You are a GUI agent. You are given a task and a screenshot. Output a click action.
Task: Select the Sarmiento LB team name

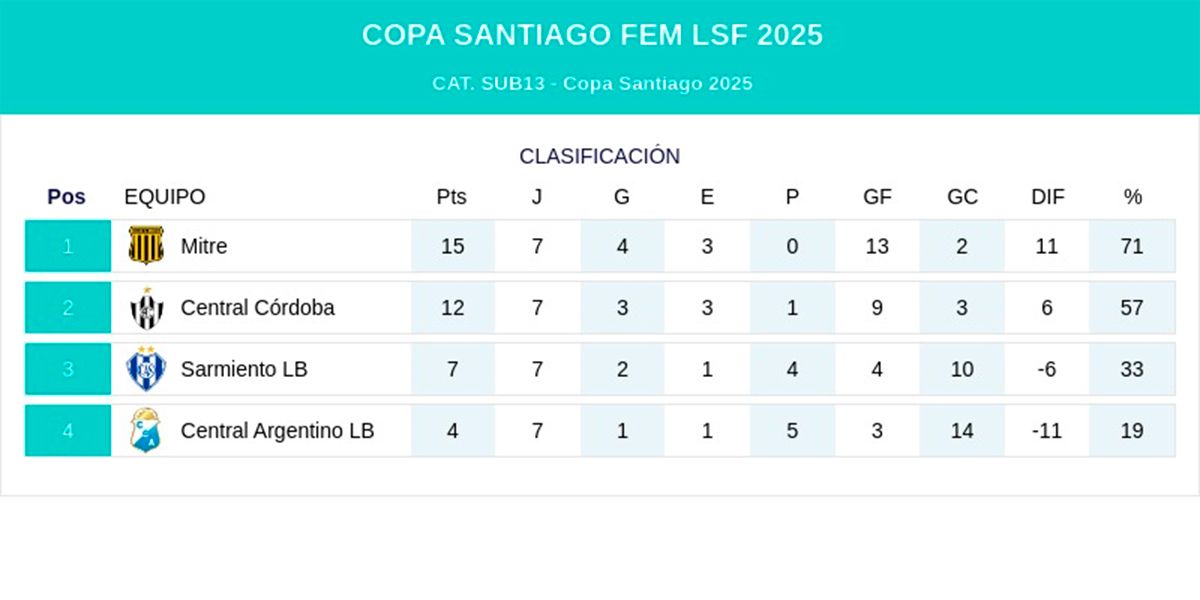(244, 369)
